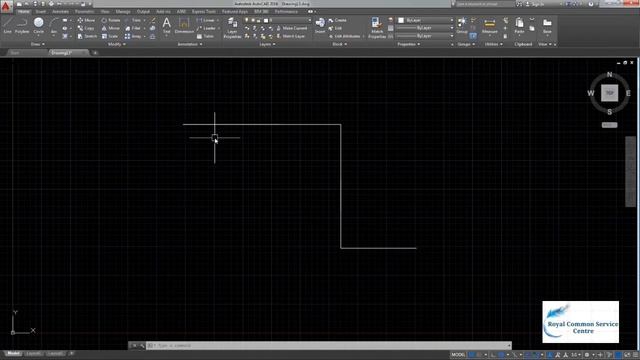
Task: Click the keyword search box
Action: click(484, 4)
